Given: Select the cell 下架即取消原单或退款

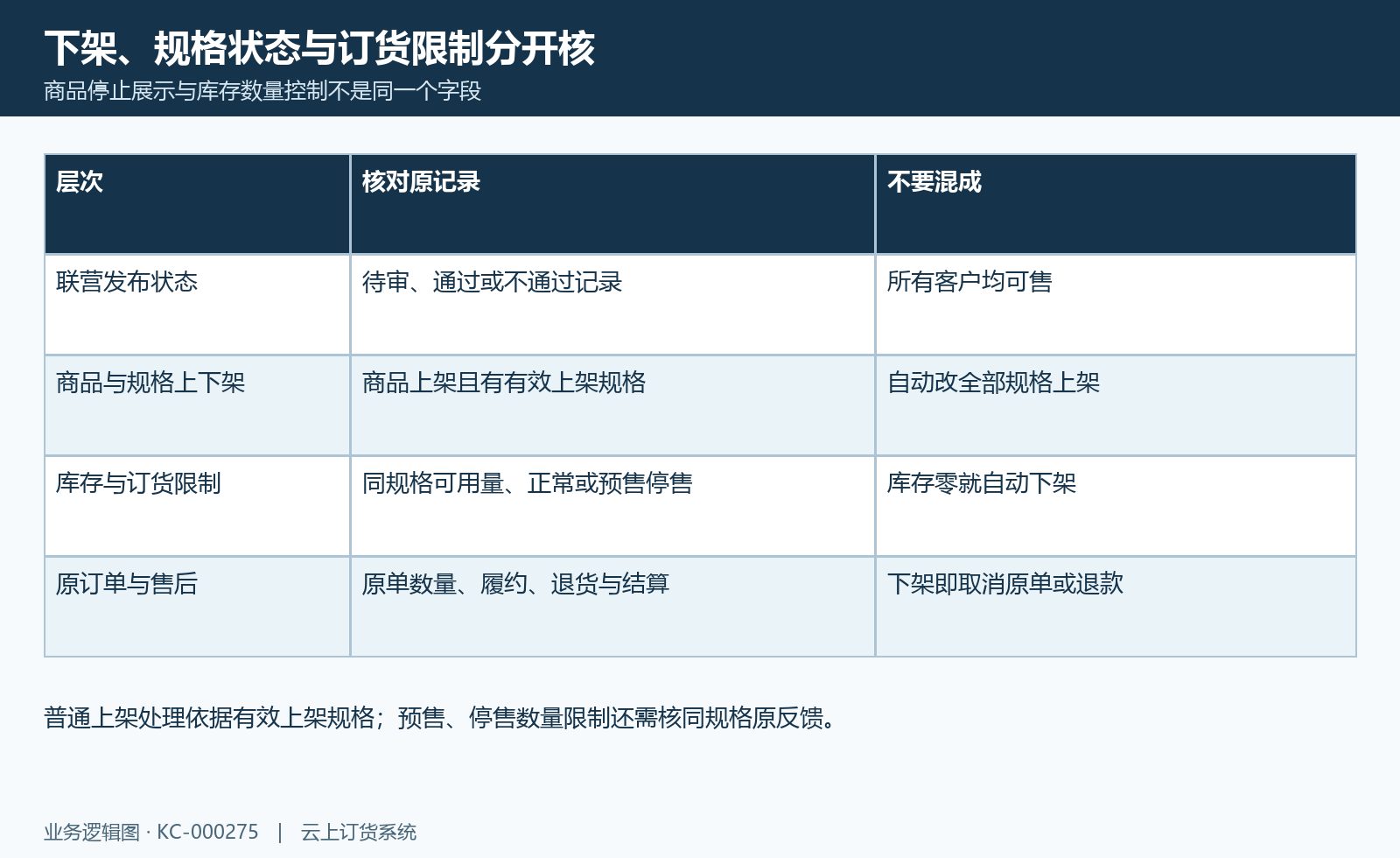Looking at the screenshot, I should click(1116, 607).
